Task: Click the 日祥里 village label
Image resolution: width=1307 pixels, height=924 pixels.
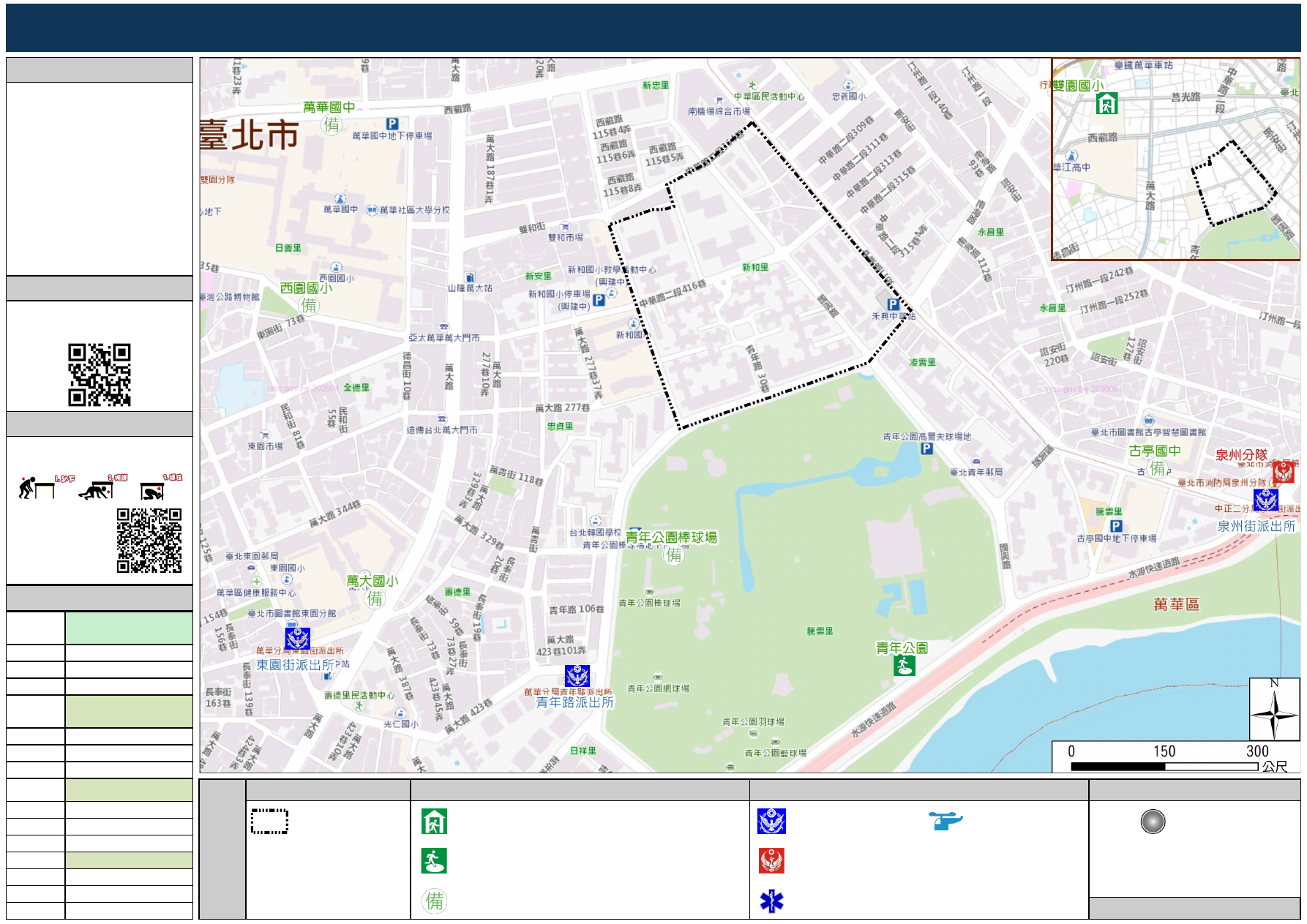Action: (x=583, y=751)
